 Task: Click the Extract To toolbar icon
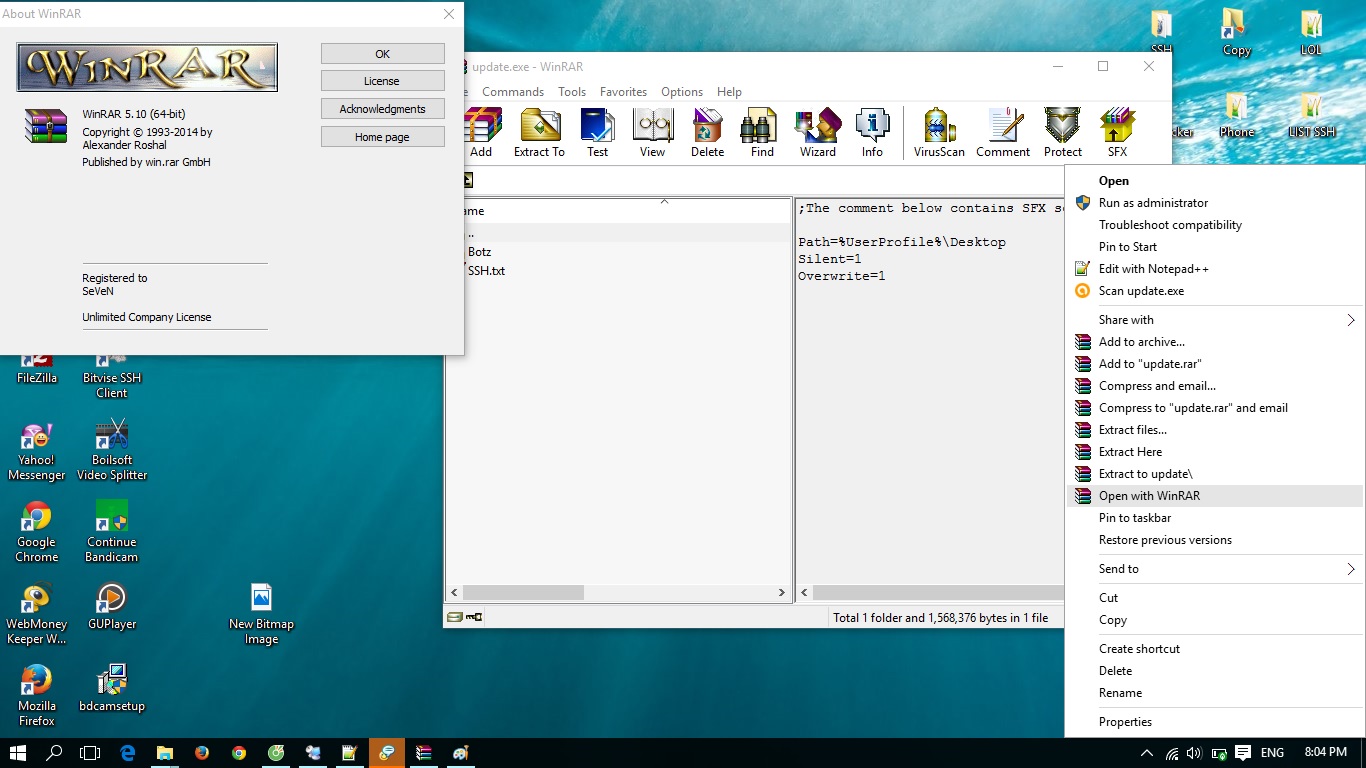(539, 133)
